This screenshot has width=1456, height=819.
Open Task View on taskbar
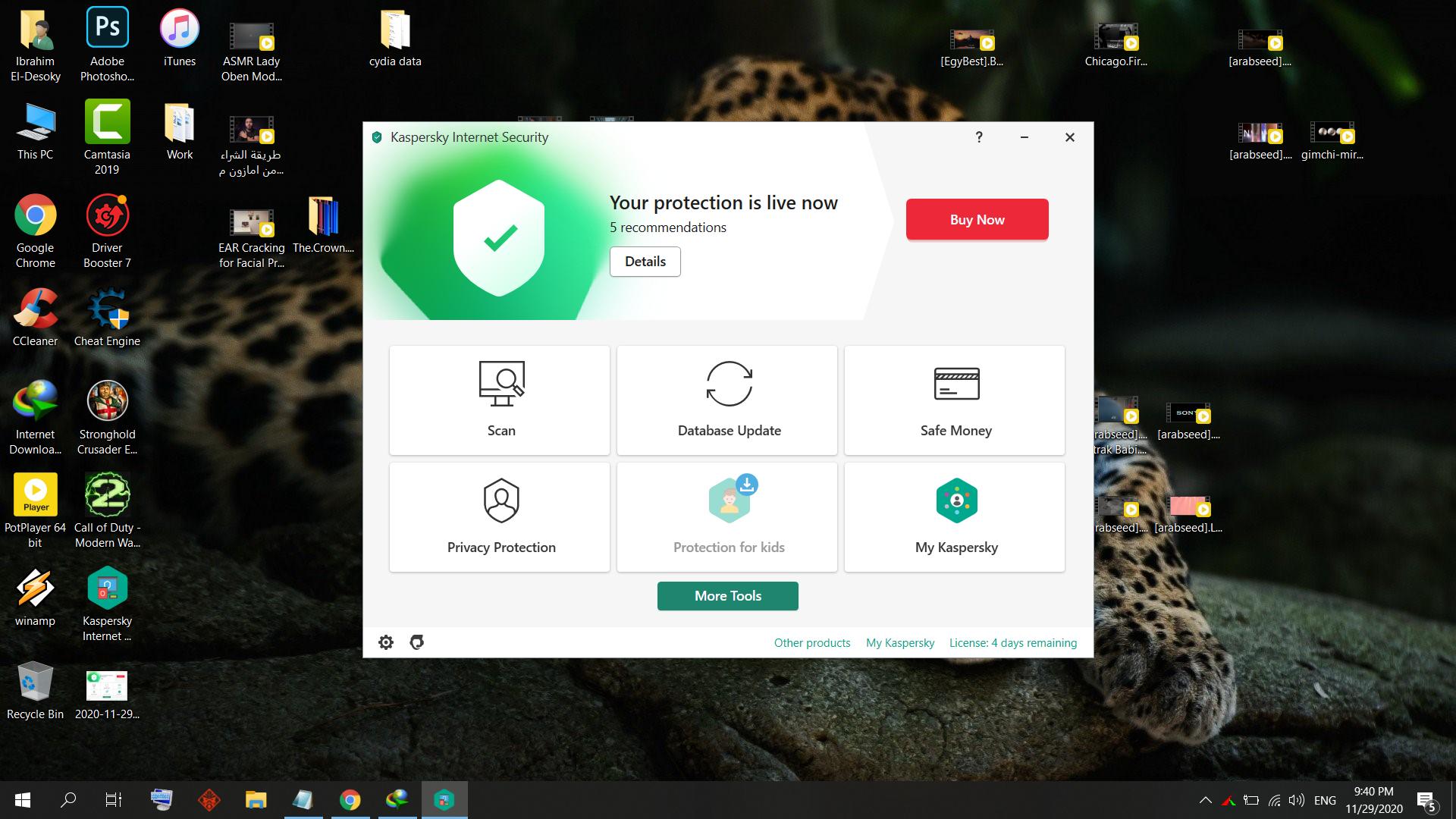point(114,800)
